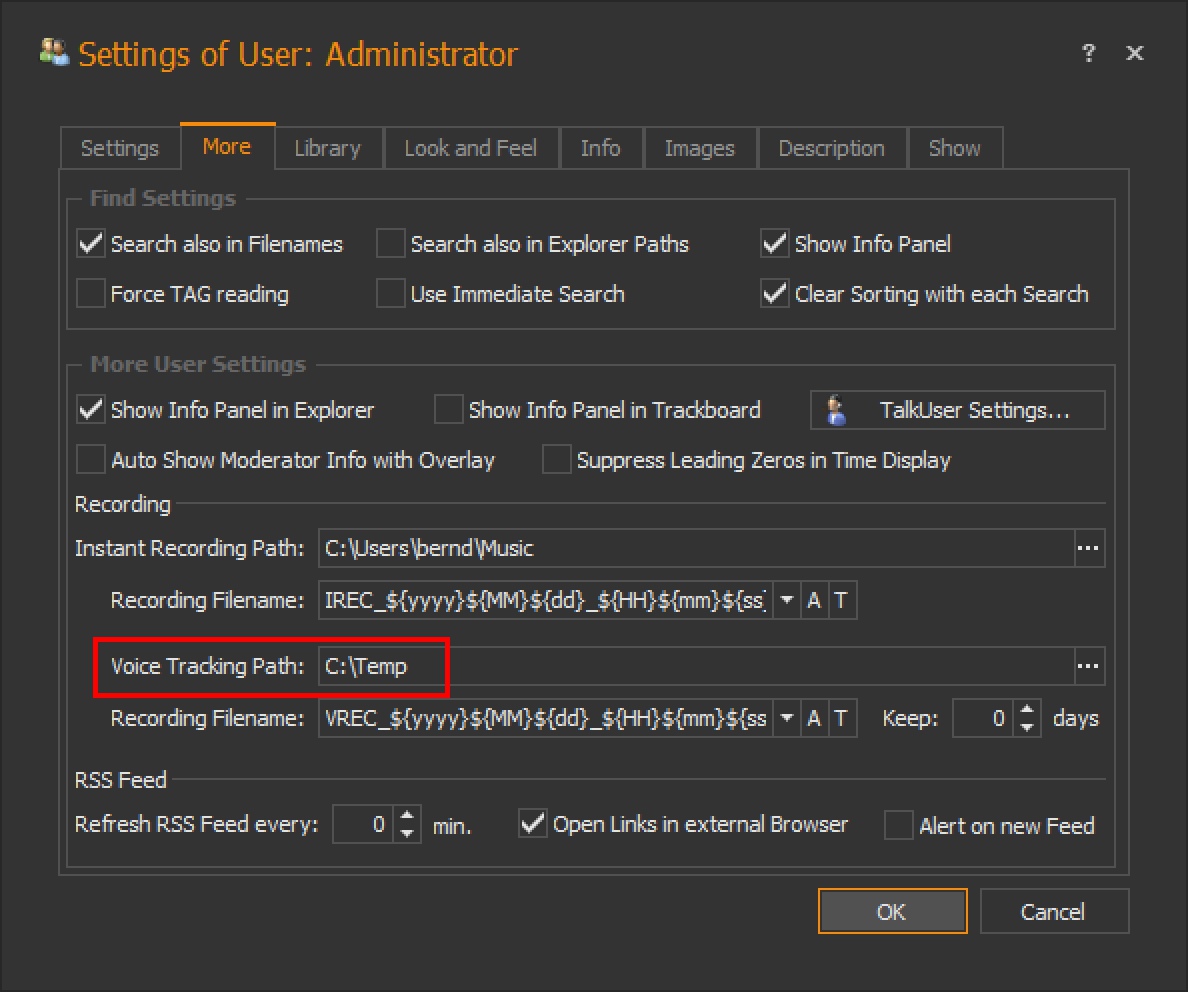Viewport: 1188px width, 992px height.
Task: Confirm settings with OK button
Action: [x=891, y=911]
